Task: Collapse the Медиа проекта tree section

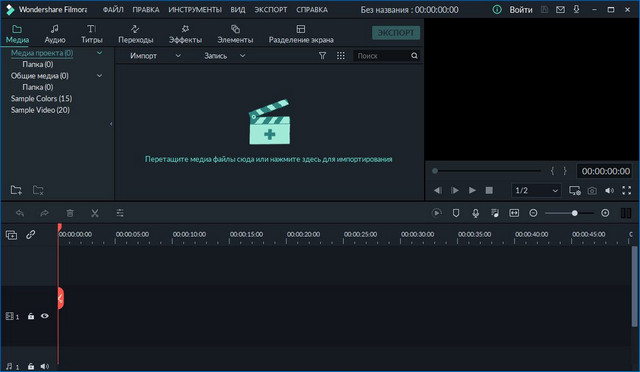Action: pyautogui.click(x=99, y=53)
